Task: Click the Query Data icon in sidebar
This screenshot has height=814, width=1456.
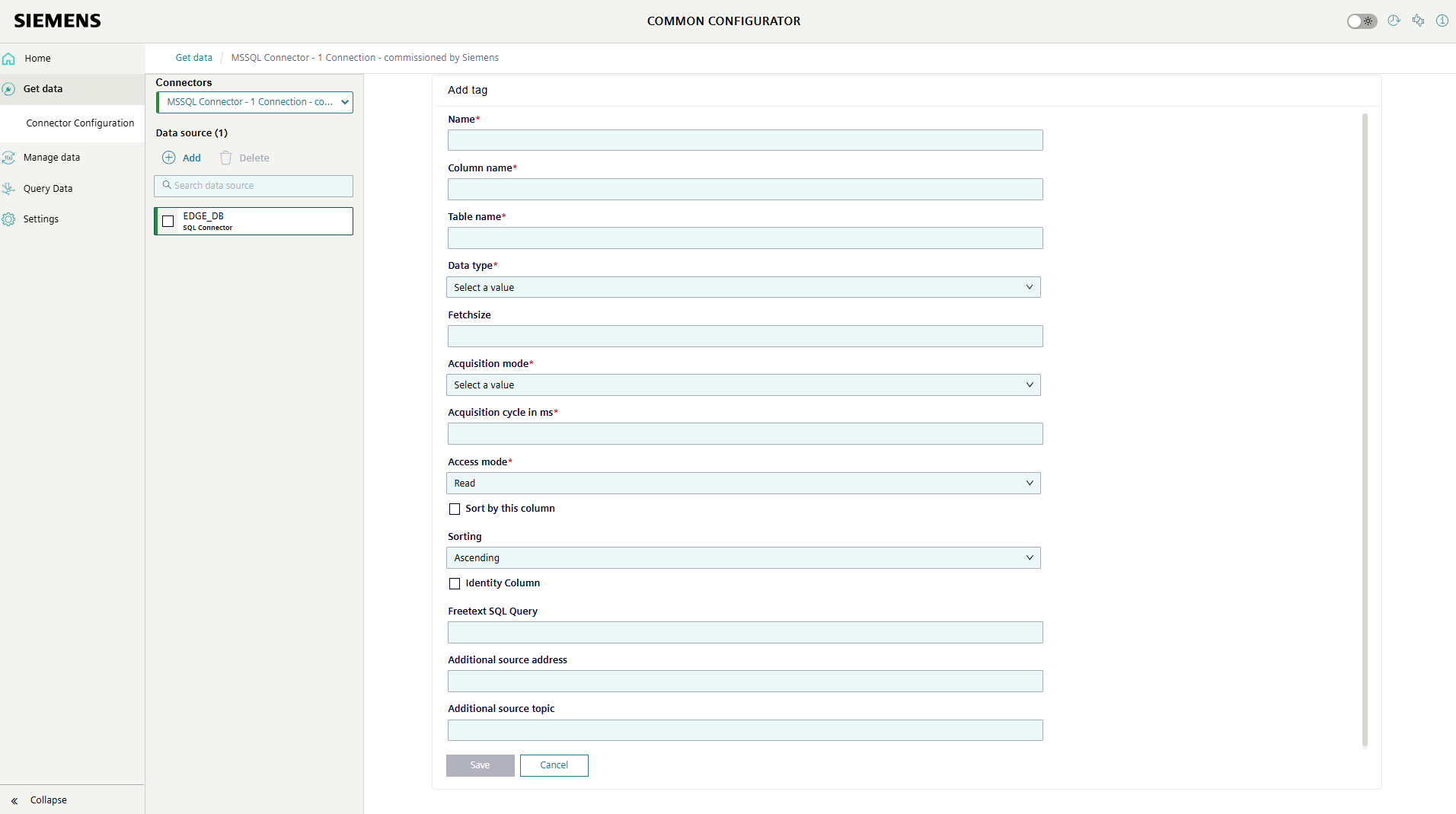Action: click(9, 189)
